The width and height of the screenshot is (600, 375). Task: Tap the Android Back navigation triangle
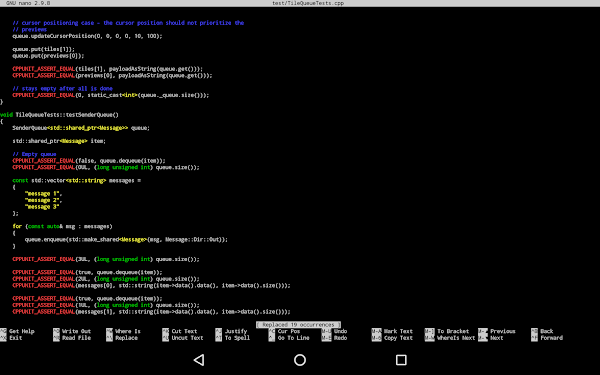[x=199, y=360]
